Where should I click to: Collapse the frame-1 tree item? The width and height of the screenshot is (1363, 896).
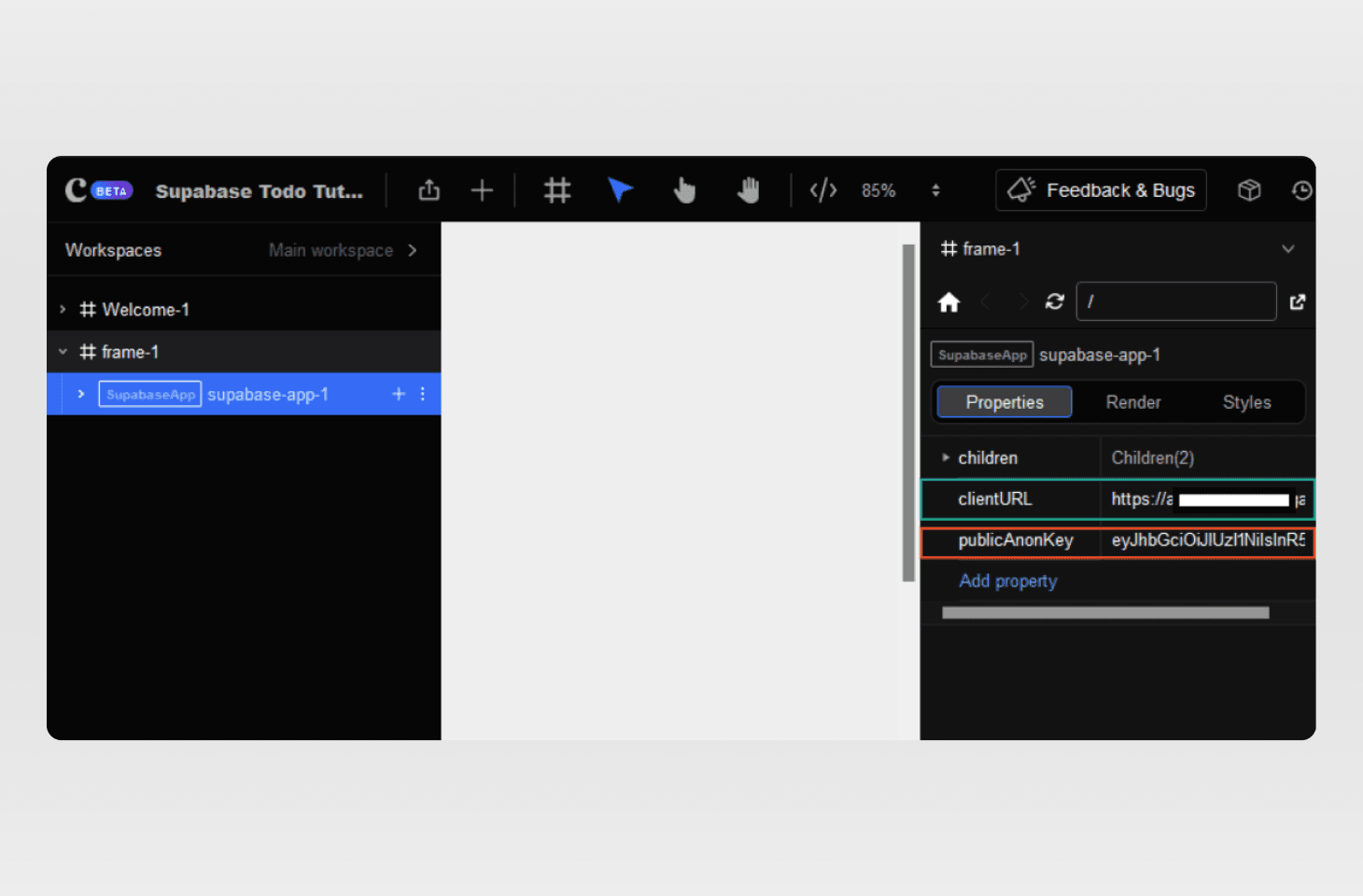point(63,352)
